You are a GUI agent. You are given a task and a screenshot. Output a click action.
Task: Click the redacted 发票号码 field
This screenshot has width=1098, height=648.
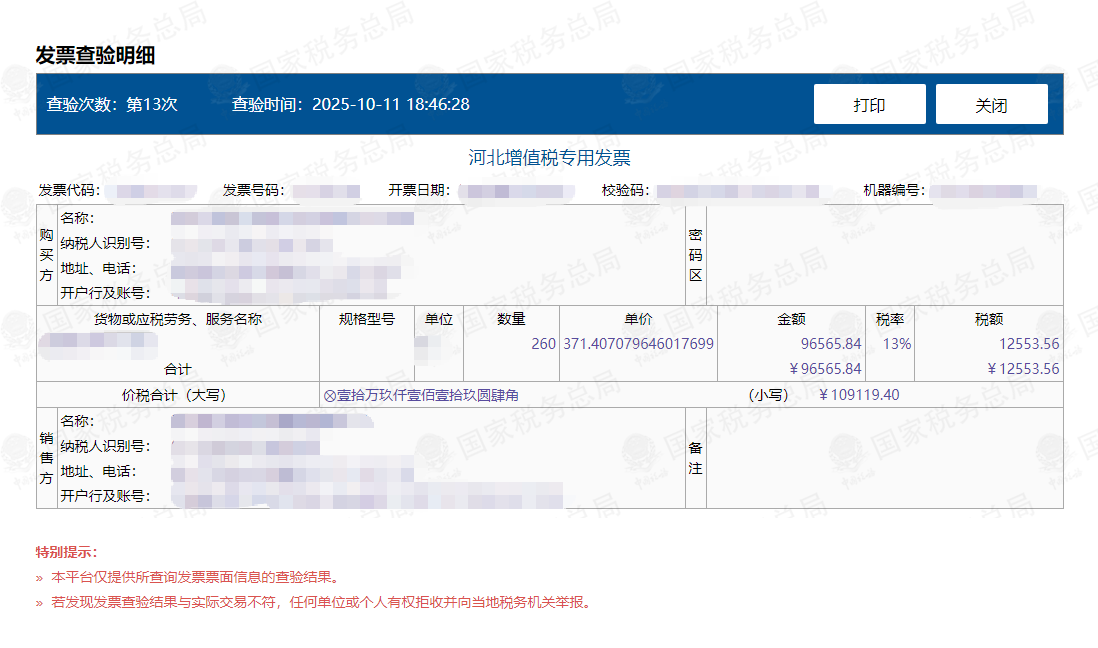pyautogui.click(x=327, y=189)
